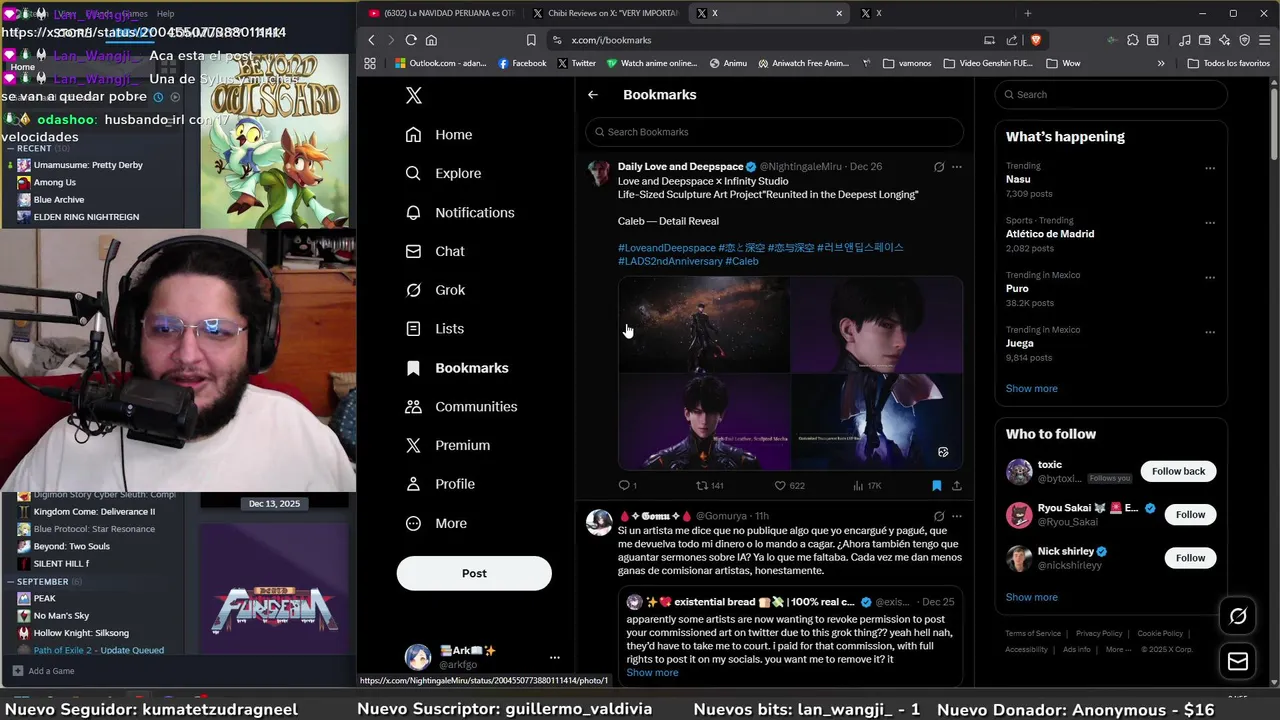Image resolution: width=1280 pixels, height=720 pixels.
Task: Open Profile in the sidebar
Action: (440, 484)
